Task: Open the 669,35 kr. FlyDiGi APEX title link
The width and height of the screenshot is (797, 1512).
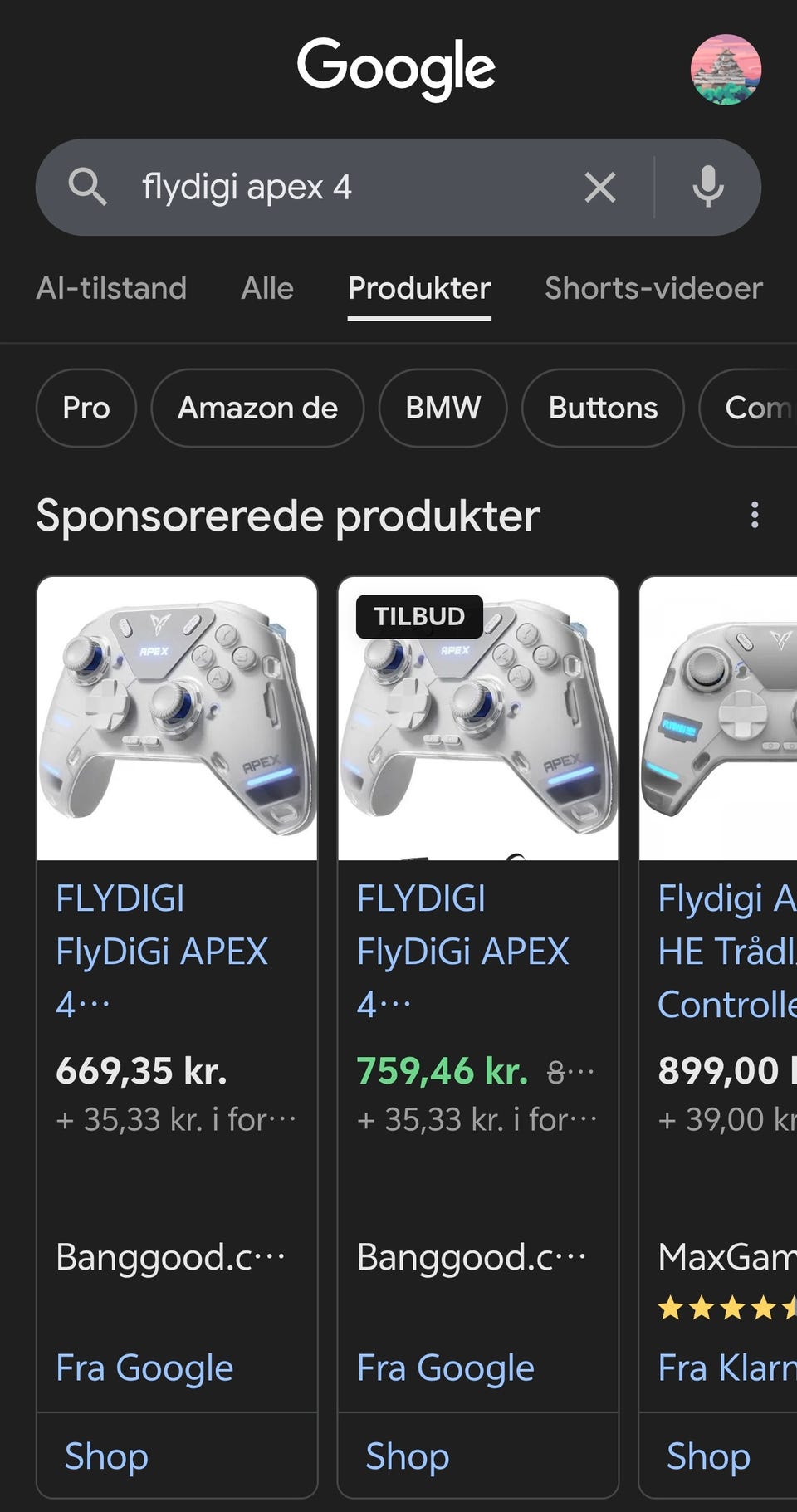Action: coord(162,951)
